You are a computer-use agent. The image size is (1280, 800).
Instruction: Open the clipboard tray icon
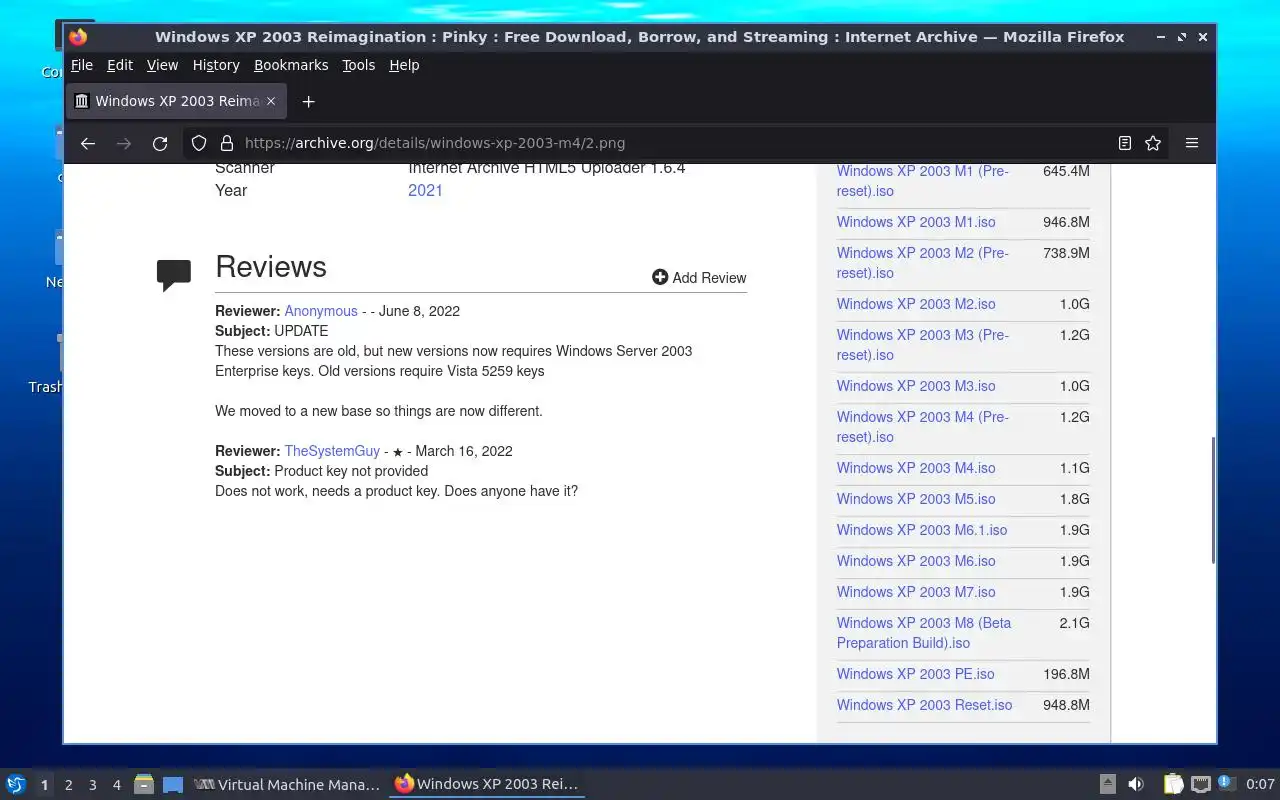pyautogui.click(x=1174, y=784)
